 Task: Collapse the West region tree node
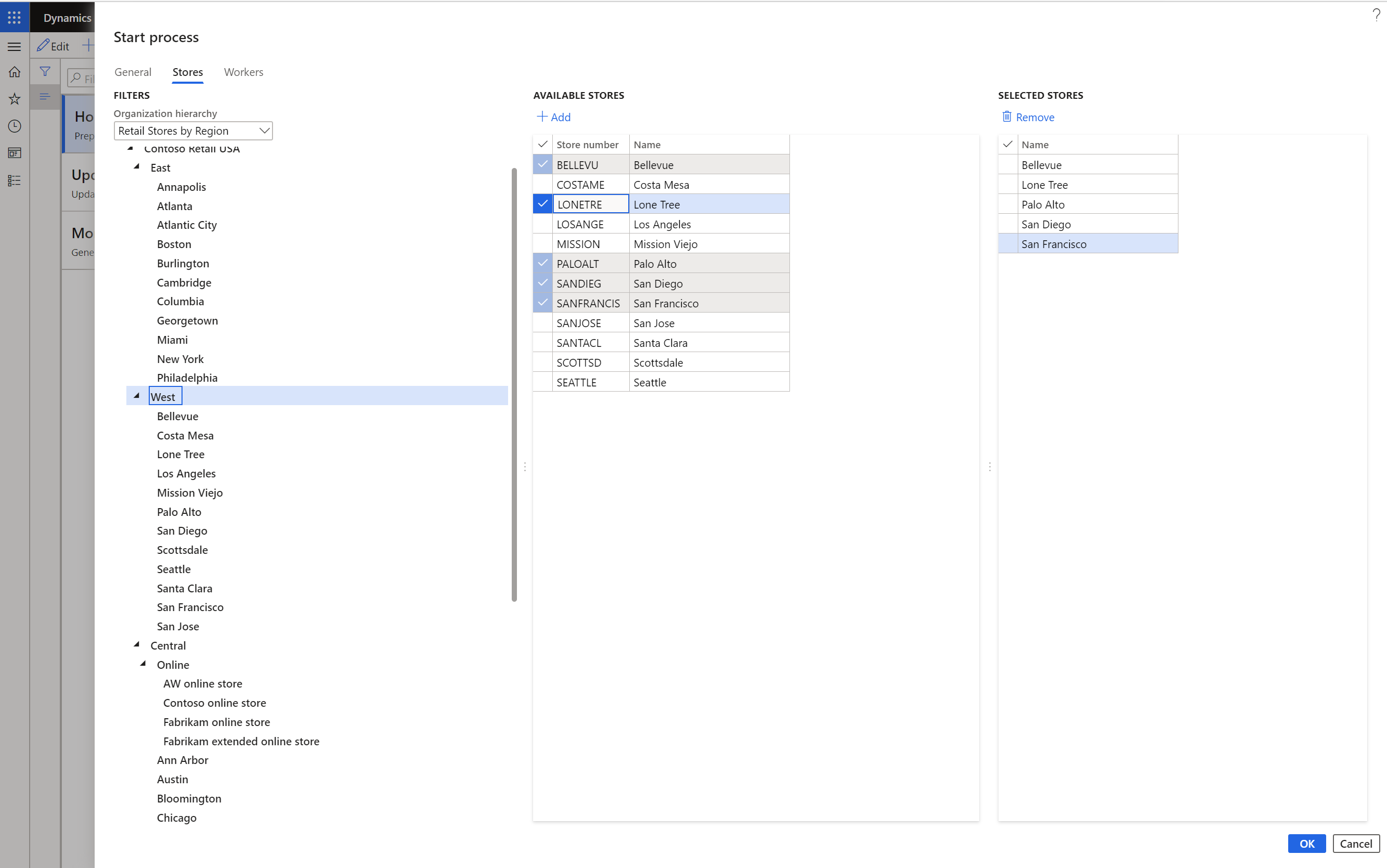coord(136,396)
